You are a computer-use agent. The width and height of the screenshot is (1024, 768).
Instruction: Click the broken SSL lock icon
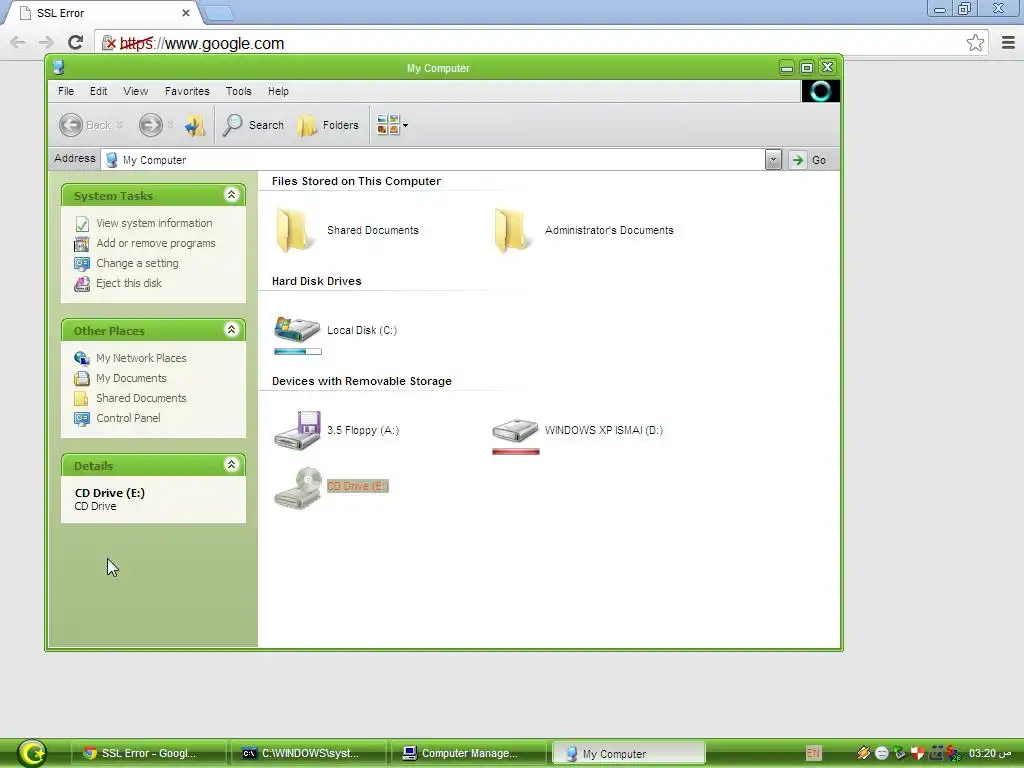(108, 43)
